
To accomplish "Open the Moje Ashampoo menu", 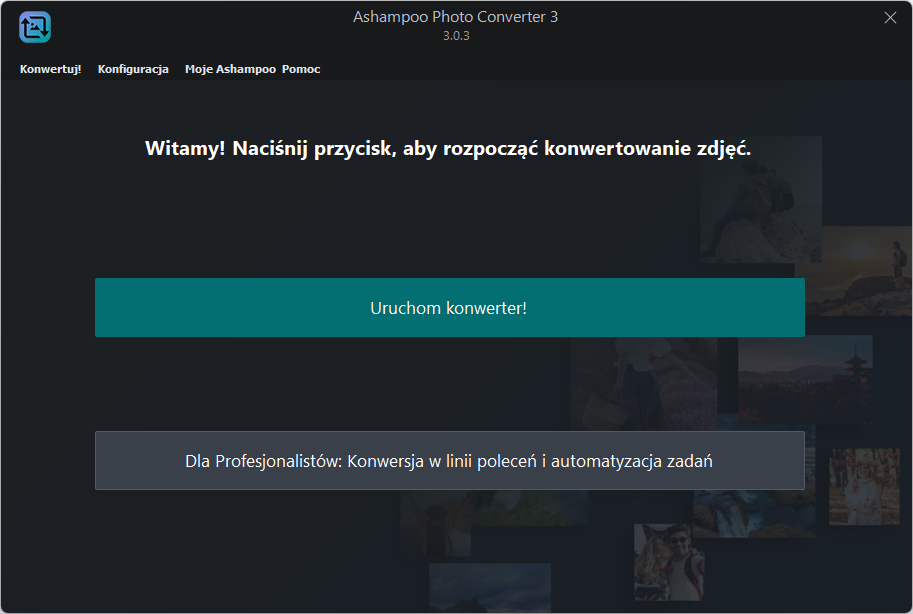I will click(231, 69).
